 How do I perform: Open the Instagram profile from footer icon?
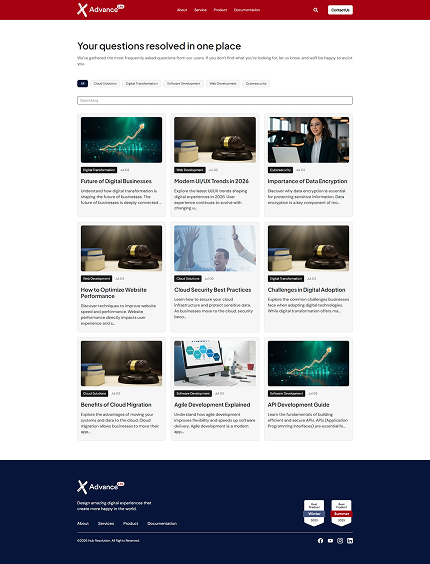340,541
